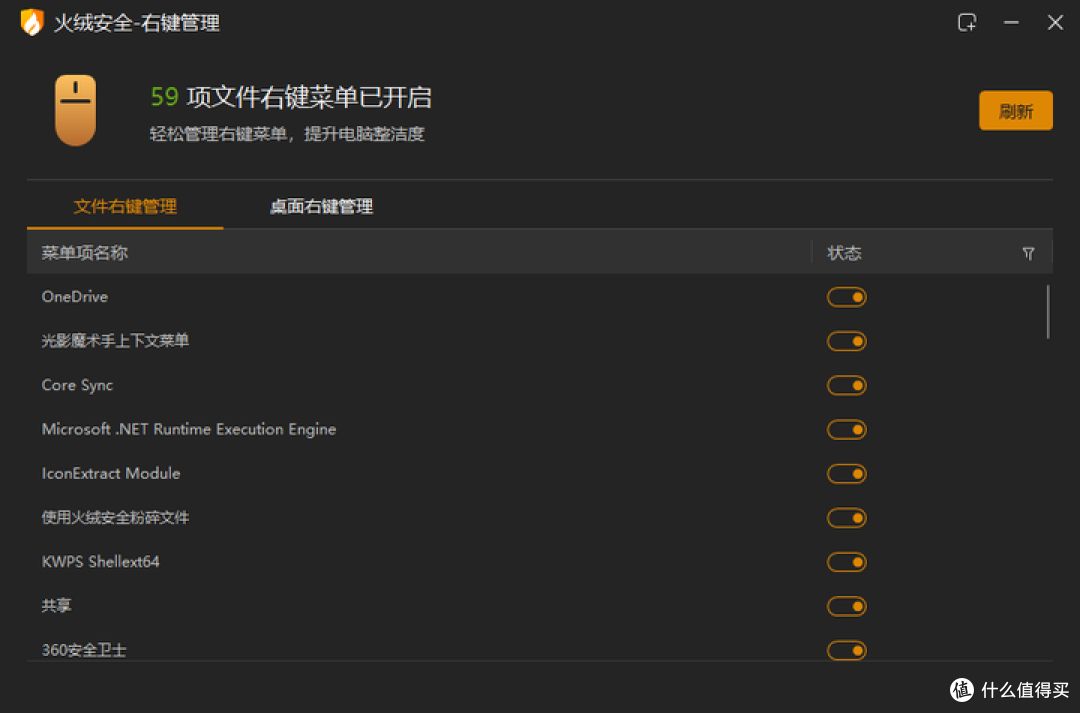Screen dimensions: 1080x713
Task: Select the 文件右键管理 tab
Action: click(125, 207)
